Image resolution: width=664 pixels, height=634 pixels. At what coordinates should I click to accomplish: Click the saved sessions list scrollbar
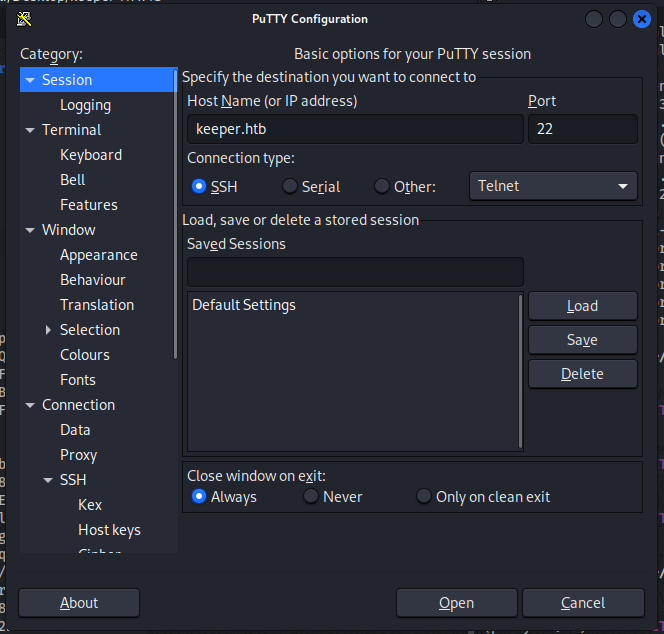[520, 371]
